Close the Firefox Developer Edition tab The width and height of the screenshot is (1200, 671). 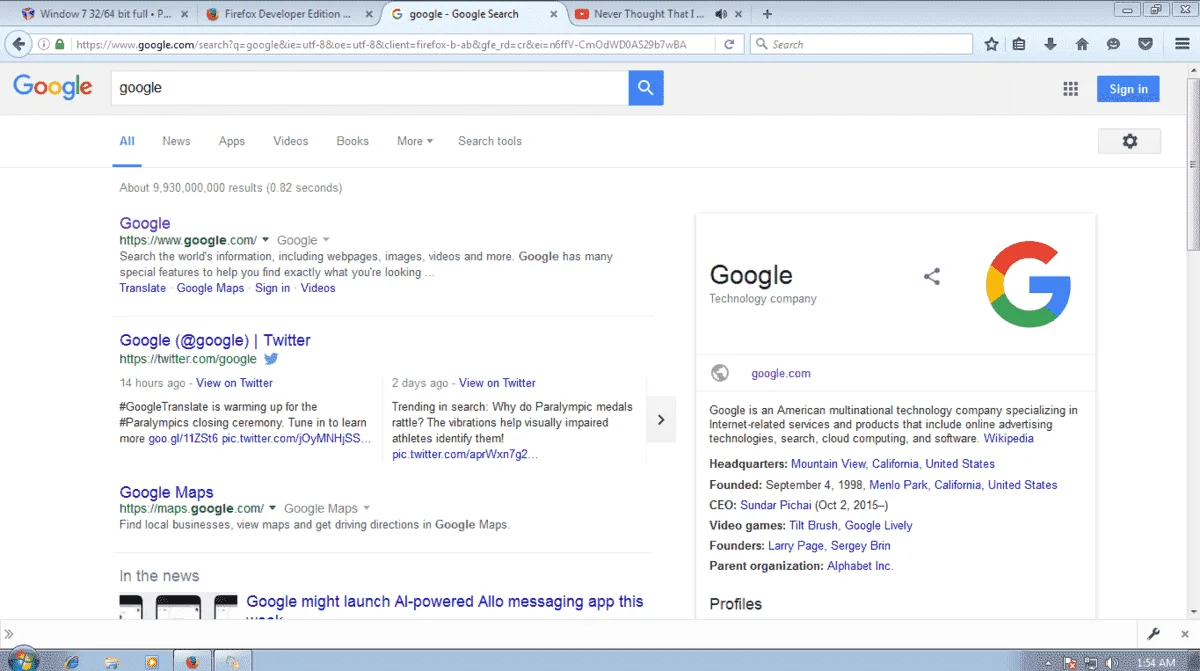click(x=370, y=14)
